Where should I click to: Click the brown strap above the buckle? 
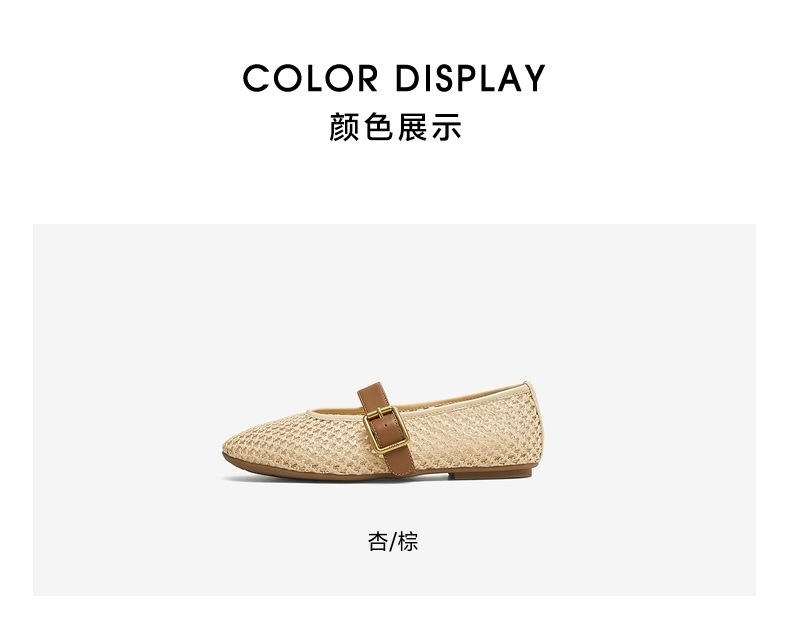tap(371, 398)
